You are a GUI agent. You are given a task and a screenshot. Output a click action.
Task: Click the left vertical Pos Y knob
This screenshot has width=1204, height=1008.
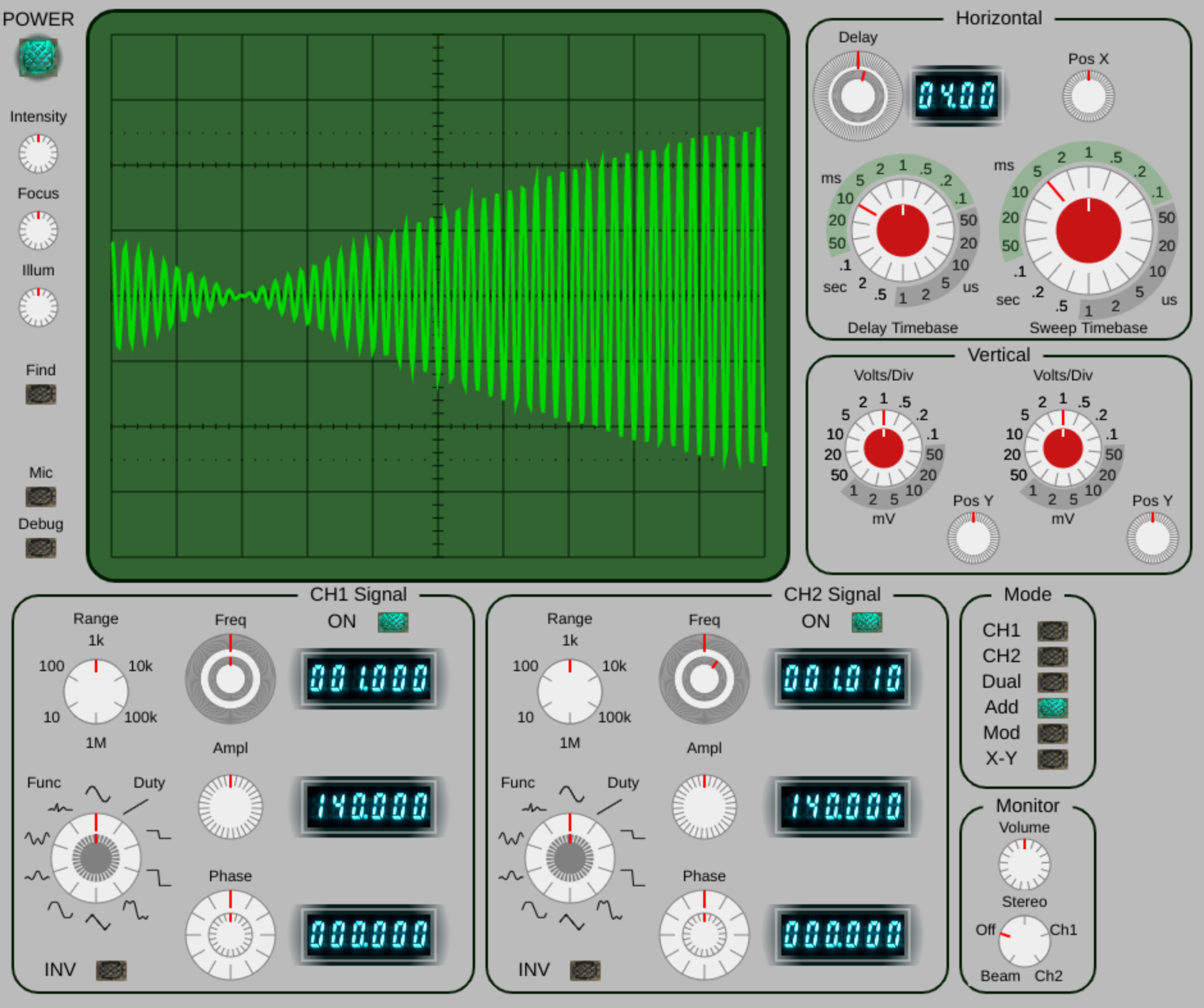(973, 538)
